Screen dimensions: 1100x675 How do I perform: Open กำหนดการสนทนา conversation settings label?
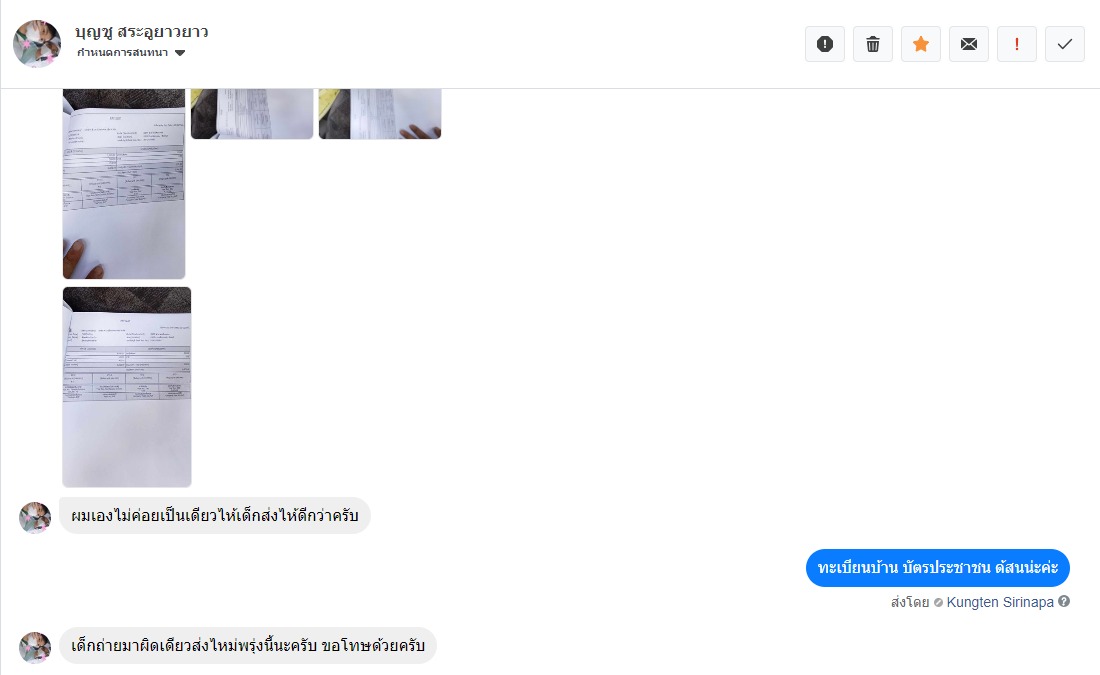(x=123, y=53)
